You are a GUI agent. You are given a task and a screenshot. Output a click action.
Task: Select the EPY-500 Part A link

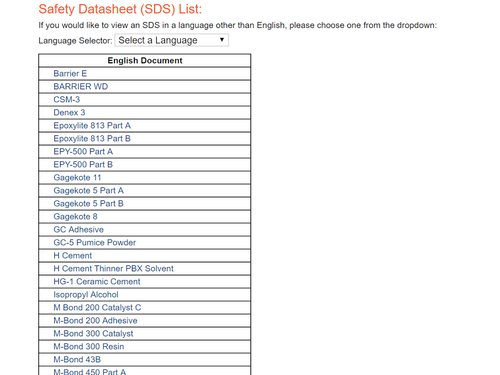coord(83,152)
